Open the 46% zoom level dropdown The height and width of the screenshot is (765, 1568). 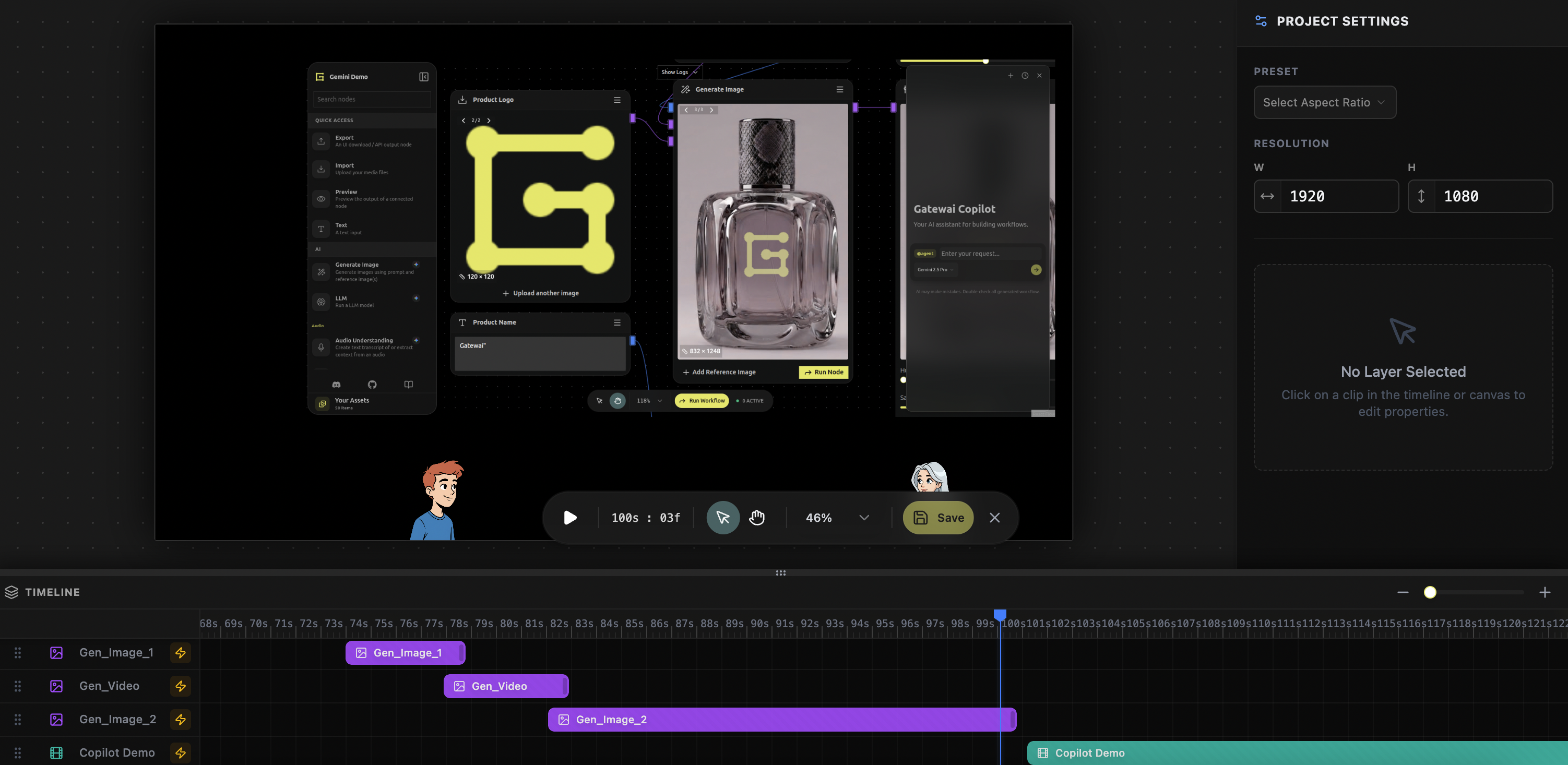point(864,517)
